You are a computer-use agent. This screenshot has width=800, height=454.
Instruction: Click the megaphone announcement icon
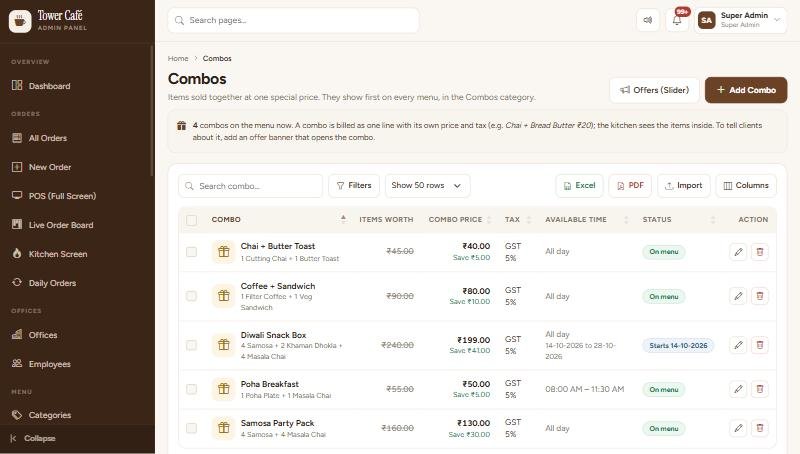click(x=648, y=20)
